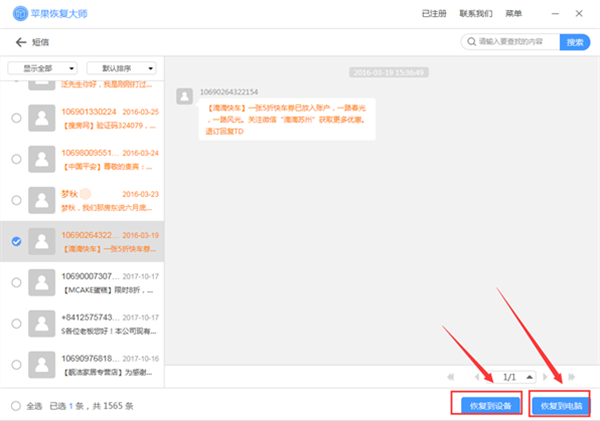Close the application window
This screenshot has width=600, height=421.
point(579,14)
